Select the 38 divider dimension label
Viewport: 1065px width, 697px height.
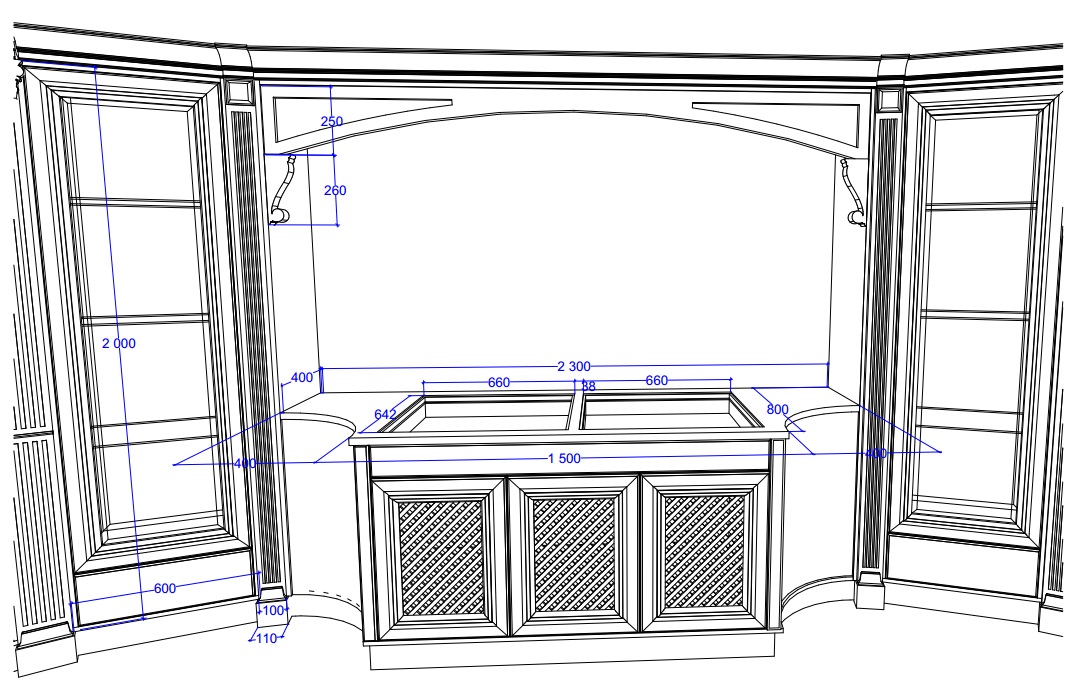pos(588,386)
